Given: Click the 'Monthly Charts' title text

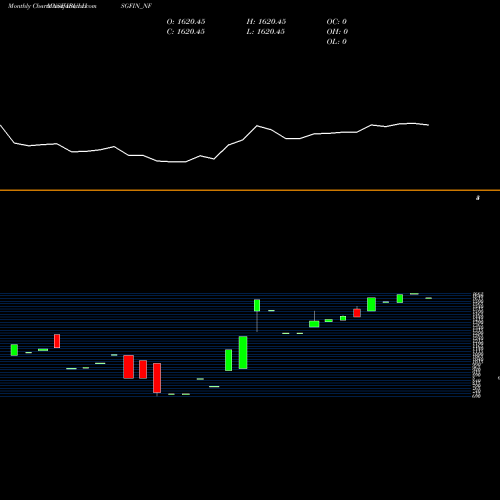Looking at the screenshot, I should point(28,6).
